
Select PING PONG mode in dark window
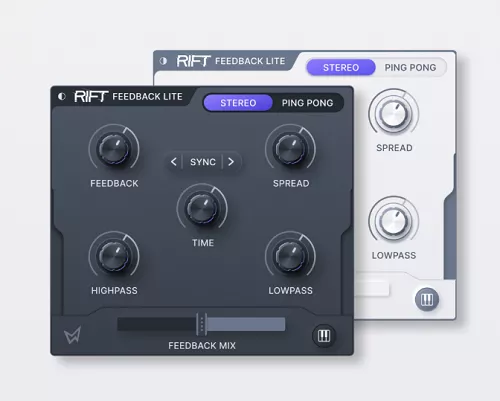click(307, 103)
